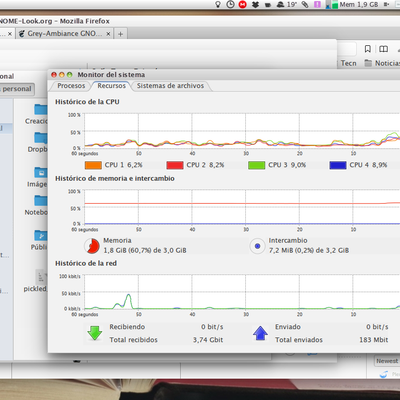The height and width of the screenshot is (400, 400).
Task: Open the weather indicator showing 19°
Action: point(287,4)
